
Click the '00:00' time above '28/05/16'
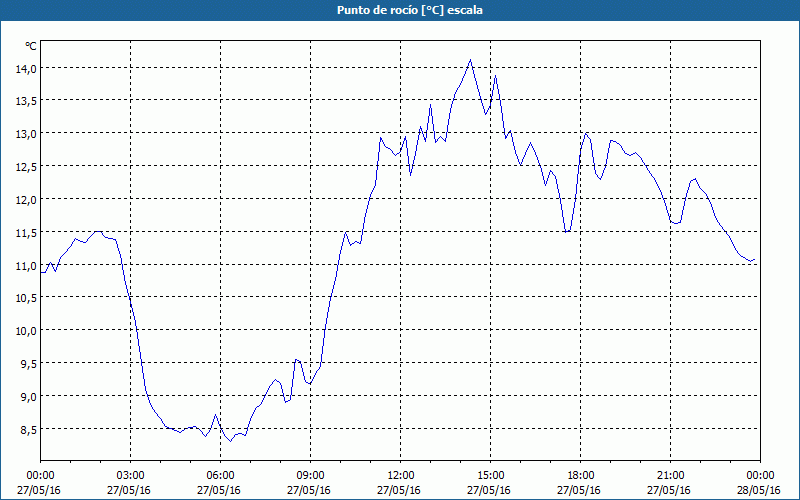760,476
